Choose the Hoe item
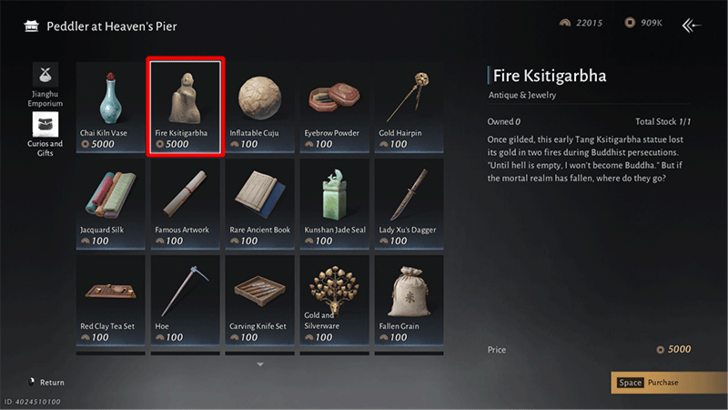The width and height of the screenshot is (728, 410). [x=185, y=300]
